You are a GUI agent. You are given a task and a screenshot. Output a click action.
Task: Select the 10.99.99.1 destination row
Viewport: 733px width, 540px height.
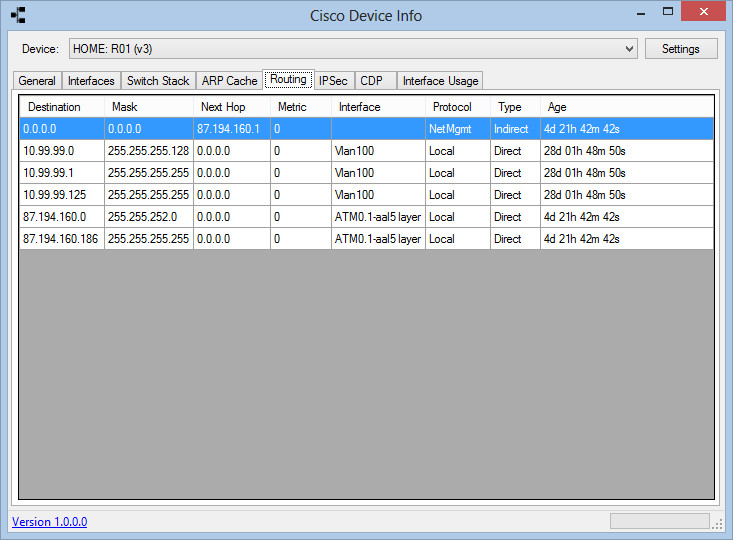click(62, 173)
